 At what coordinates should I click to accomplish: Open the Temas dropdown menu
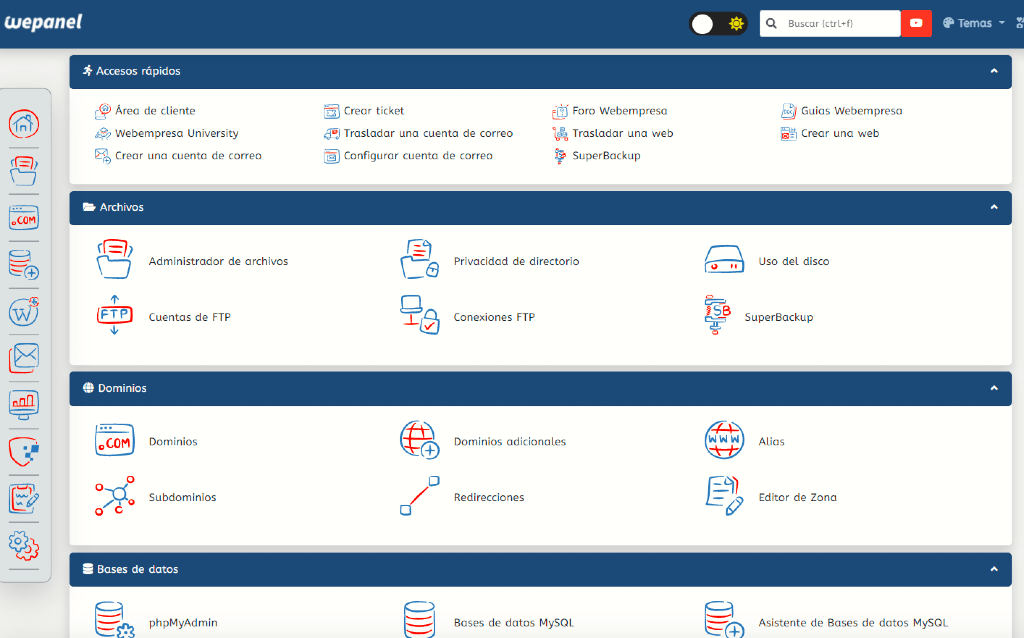(x=974, y=23)
